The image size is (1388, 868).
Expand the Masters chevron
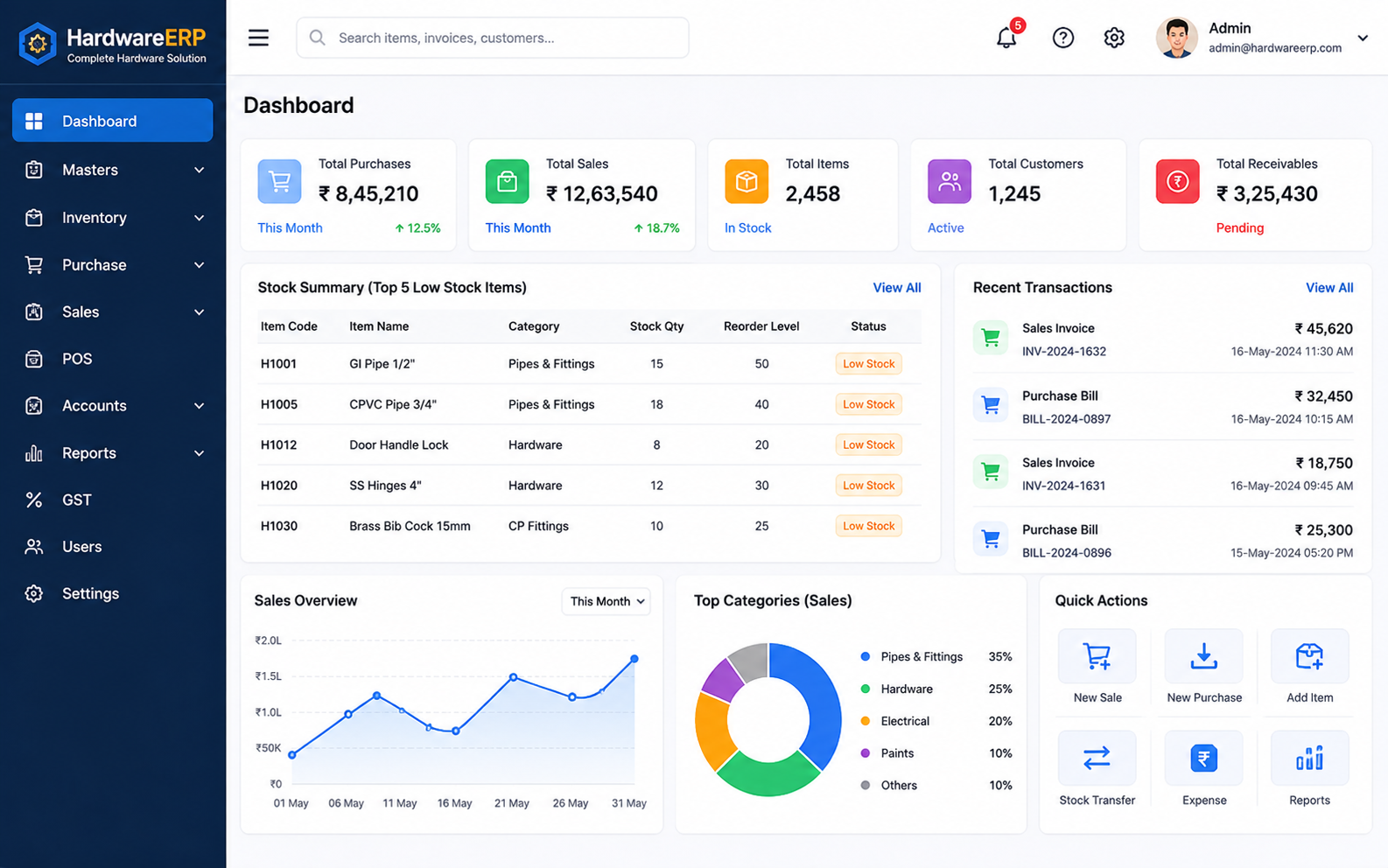(x=199, y=170)
